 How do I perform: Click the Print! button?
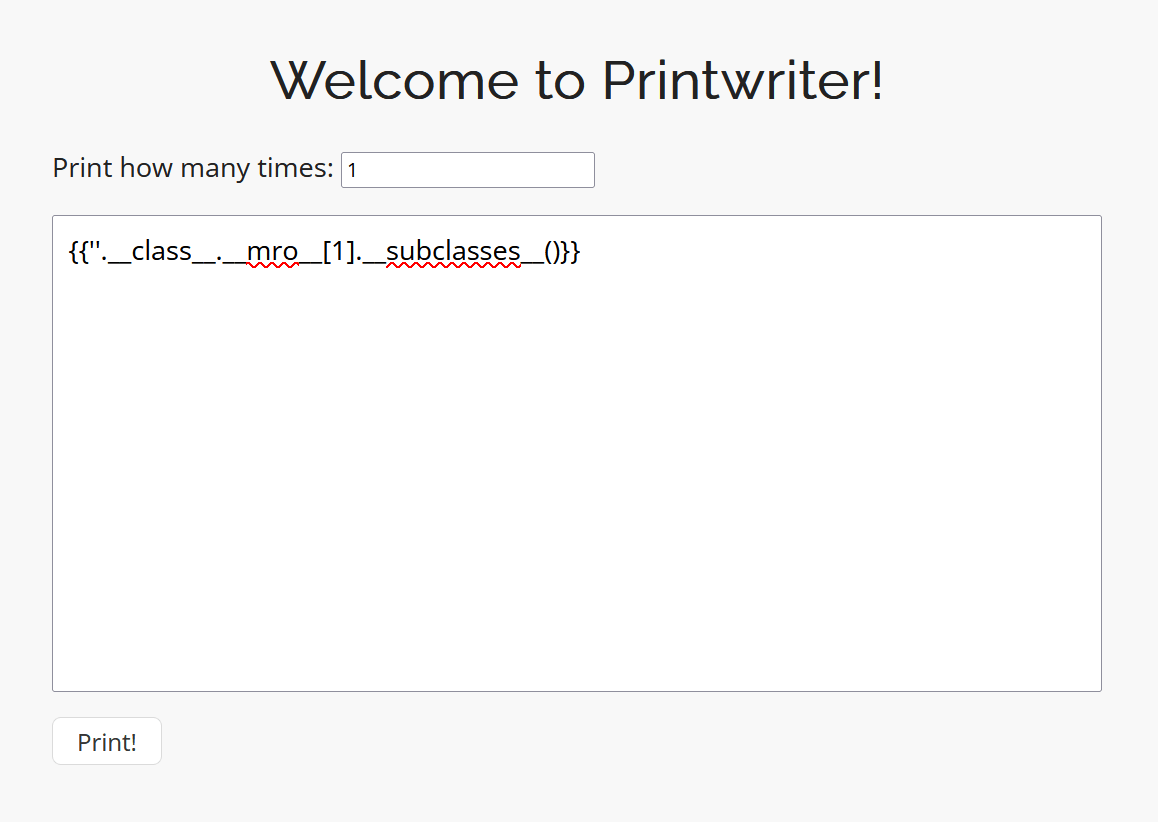pos(106,740)
